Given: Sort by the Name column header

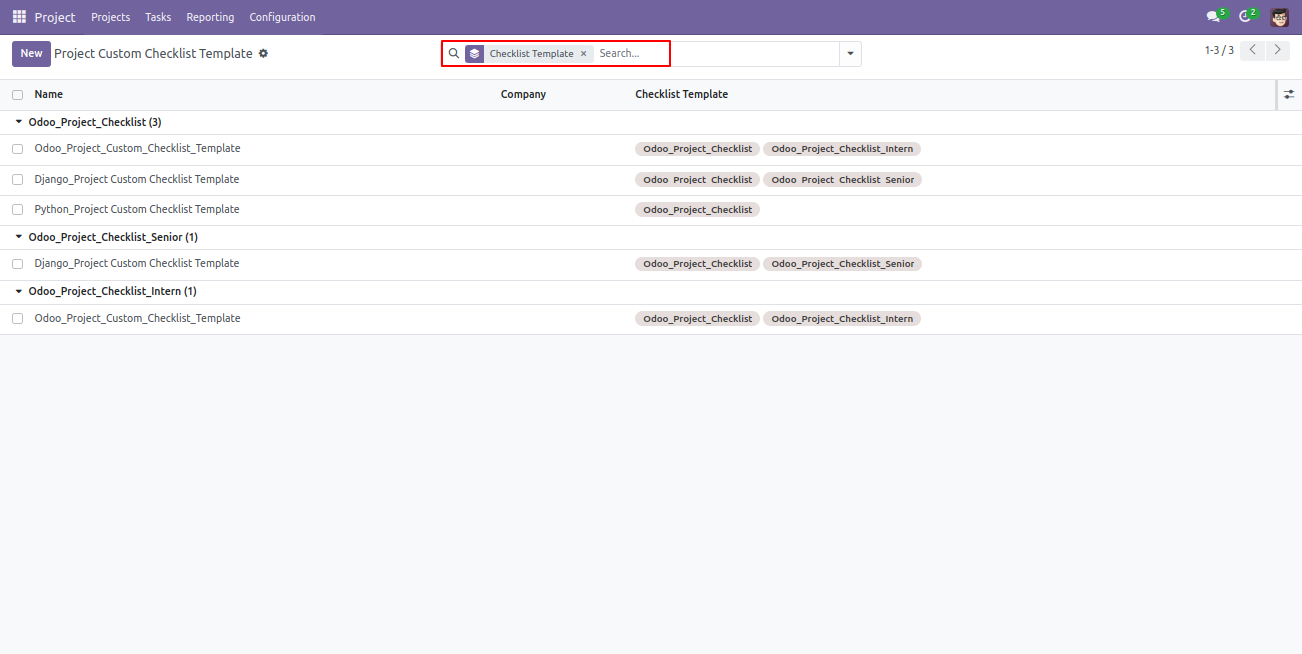Looking at the screenshot, I should [x=49, y=94].
